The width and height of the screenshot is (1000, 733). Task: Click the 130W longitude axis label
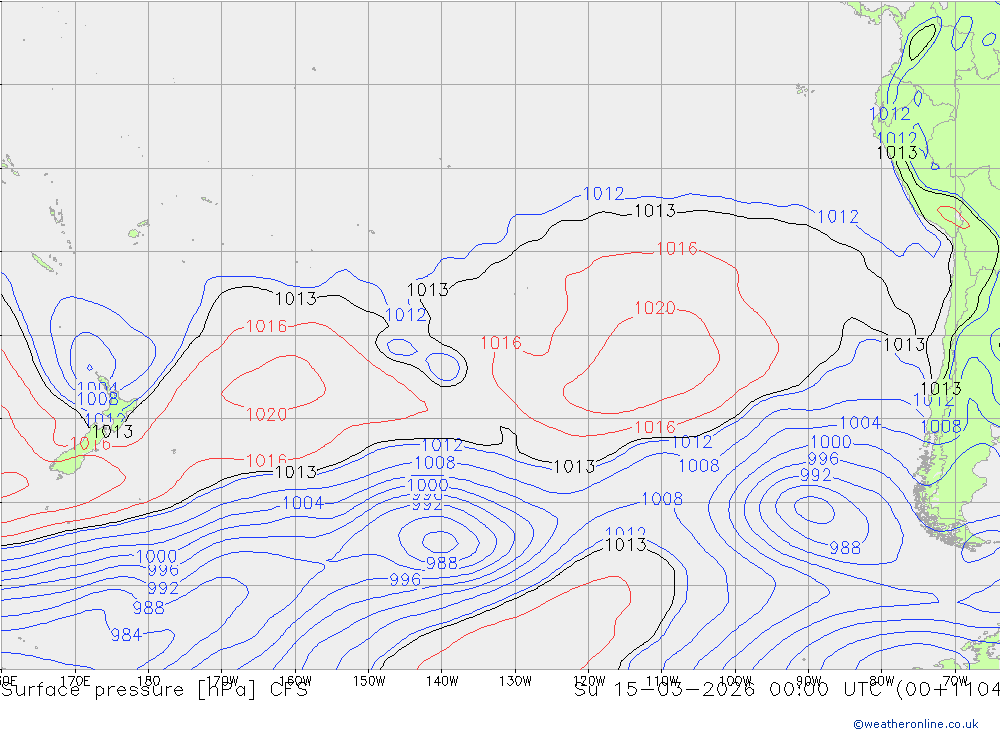(515, 680)
